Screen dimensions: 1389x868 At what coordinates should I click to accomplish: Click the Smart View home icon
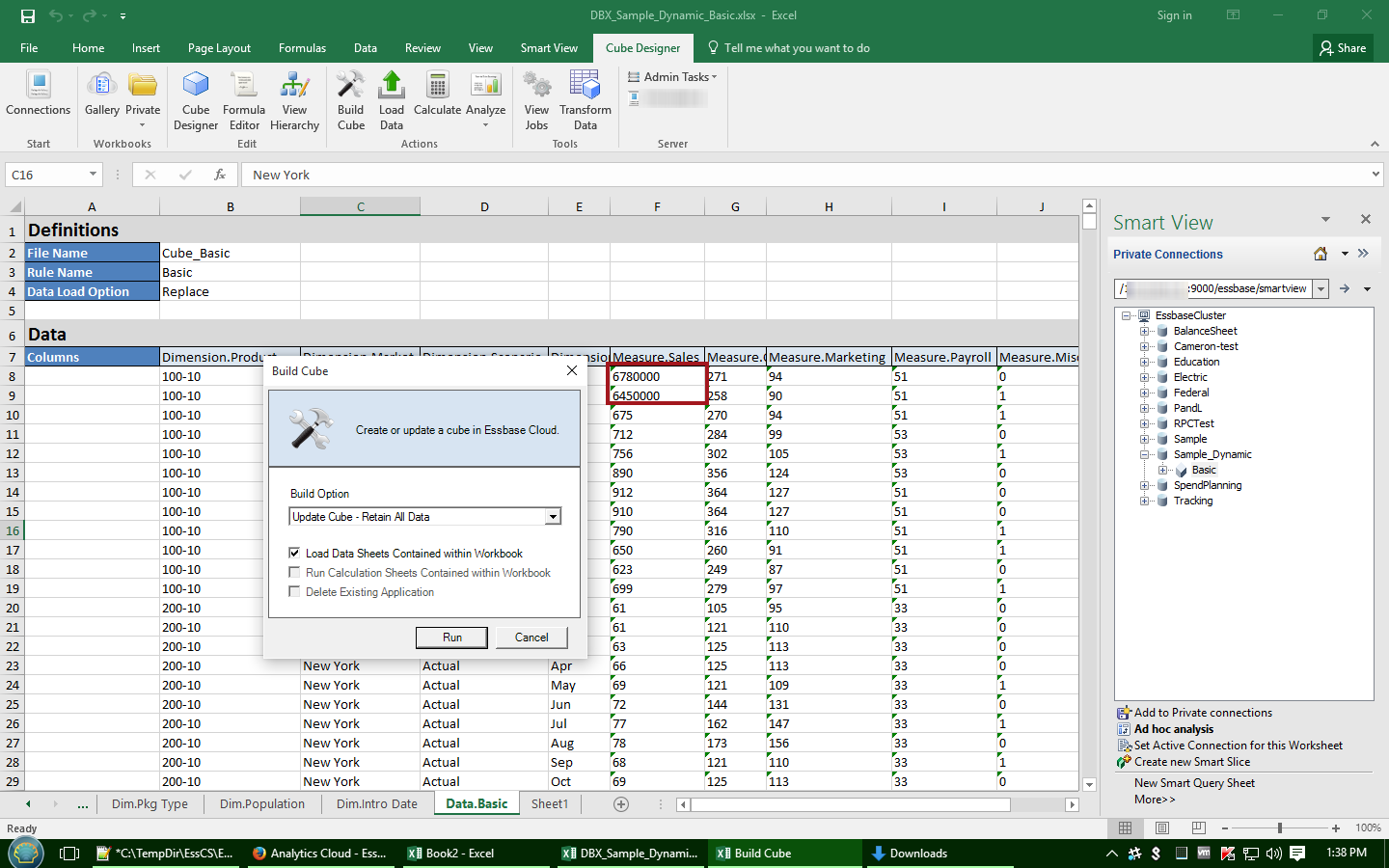(1321, 254)
